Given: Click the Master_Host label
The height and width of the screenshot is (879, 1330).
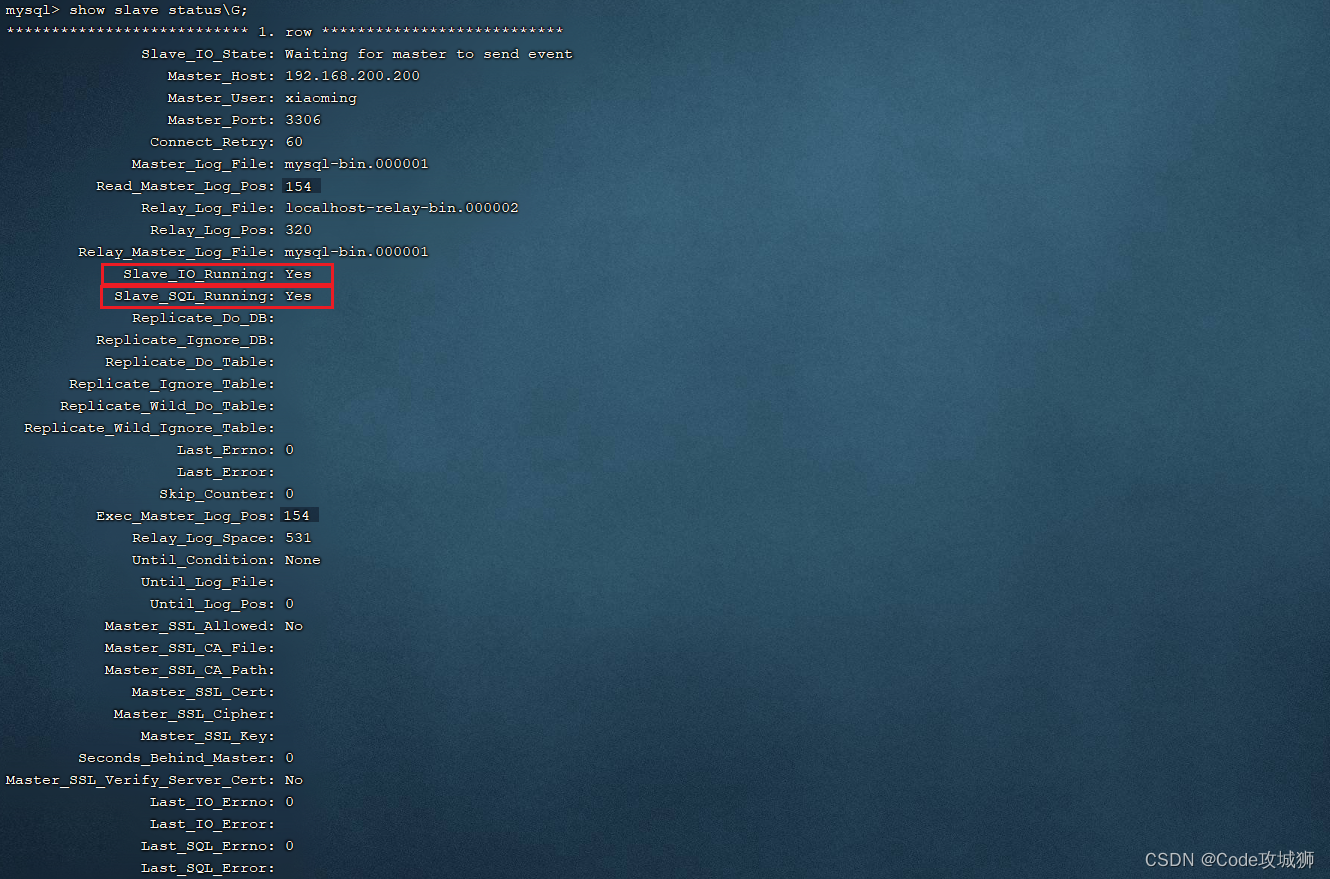Looking at the screenshot, I should coord(222,76).
